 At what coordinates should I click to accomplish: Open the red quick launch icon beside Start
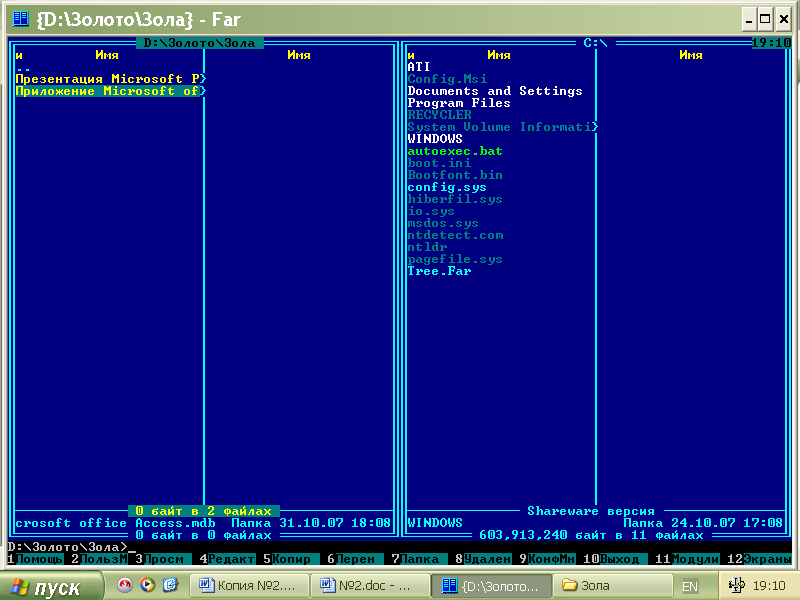pos(124,585)
